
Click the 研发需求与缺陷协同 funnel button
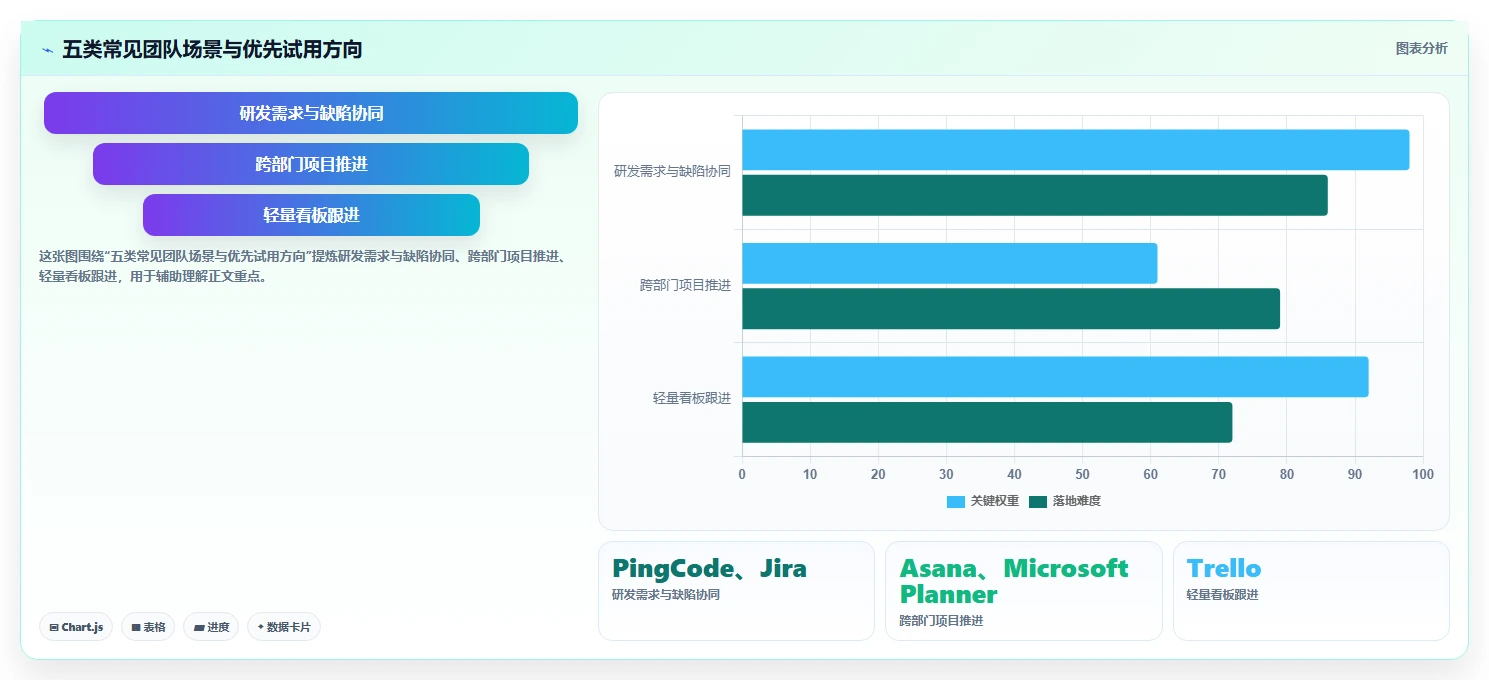coord(311,113)
